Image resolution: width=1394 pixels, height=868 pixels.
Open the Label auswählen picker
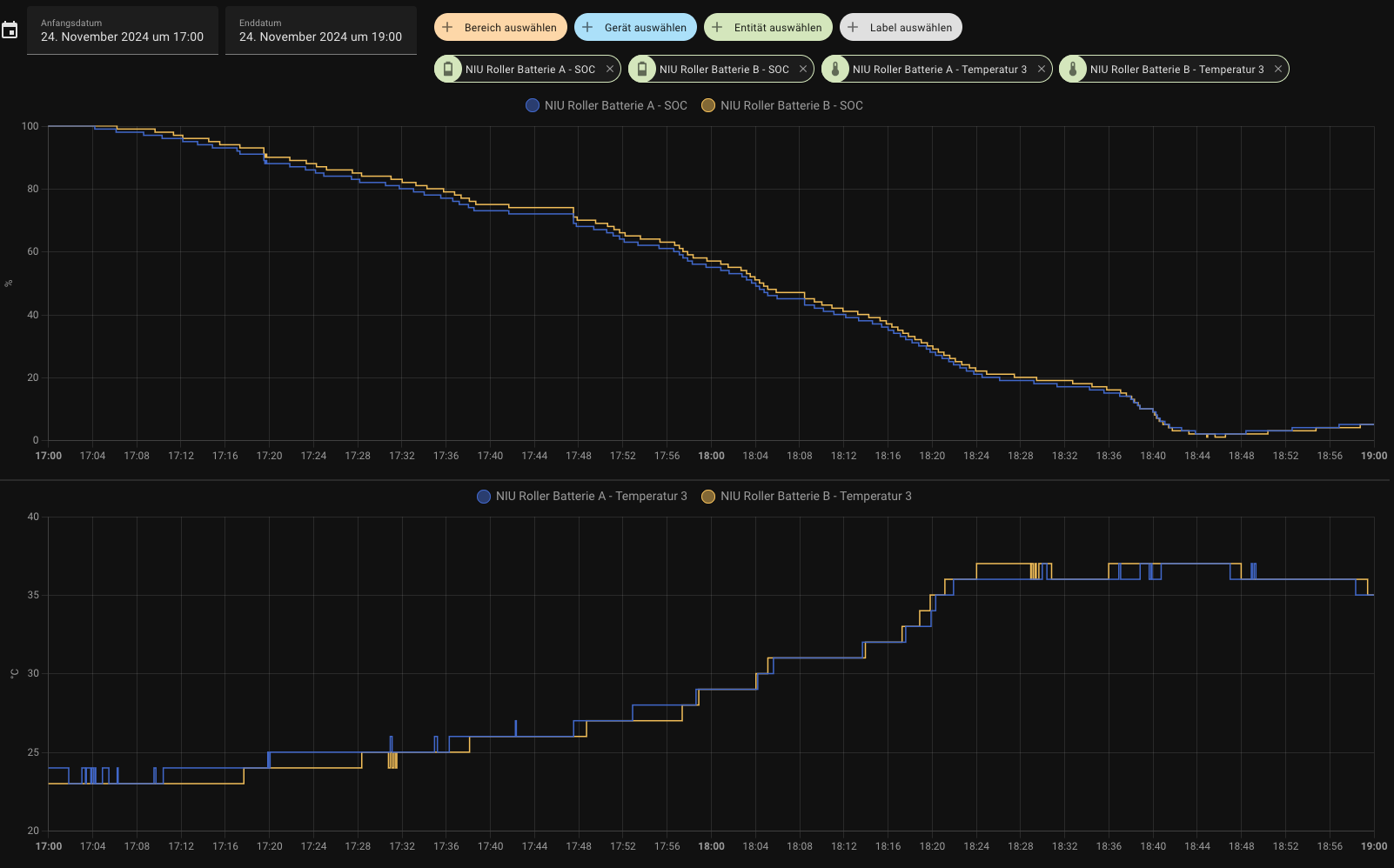[901, 28]
